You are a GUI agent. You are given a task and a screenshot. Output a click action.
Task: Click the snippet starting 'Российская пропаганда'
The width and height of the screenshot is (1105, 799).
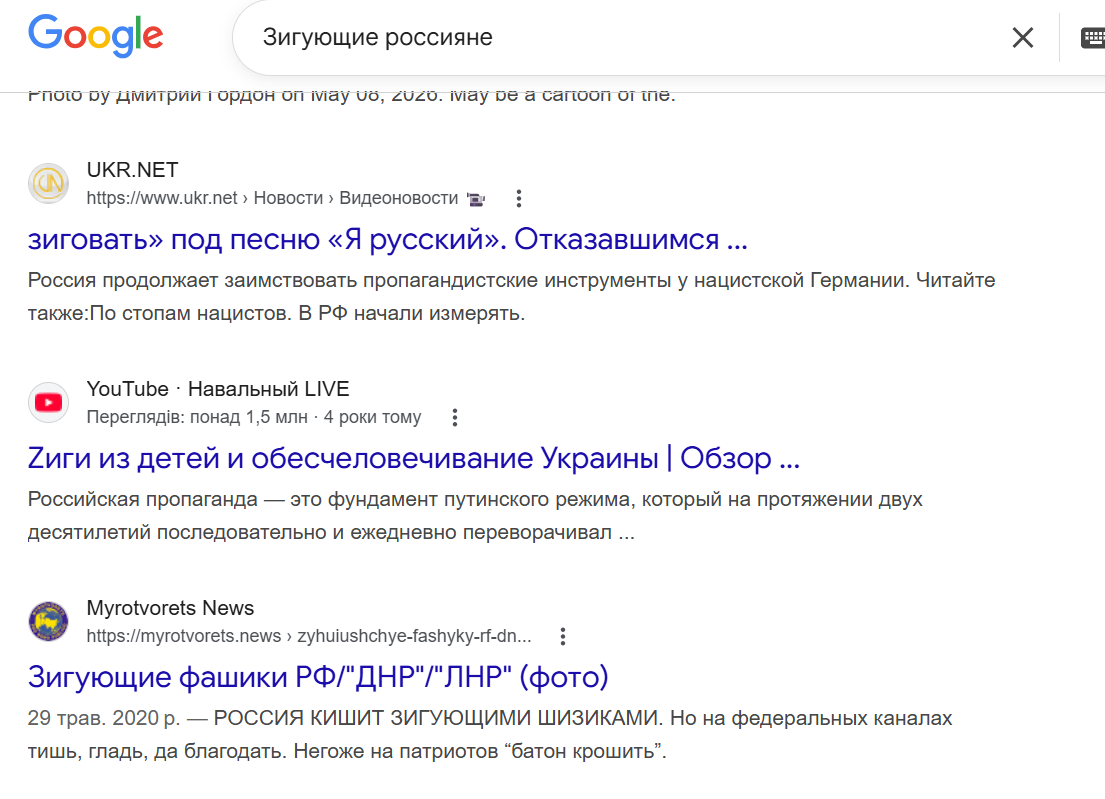click(475, 516)
